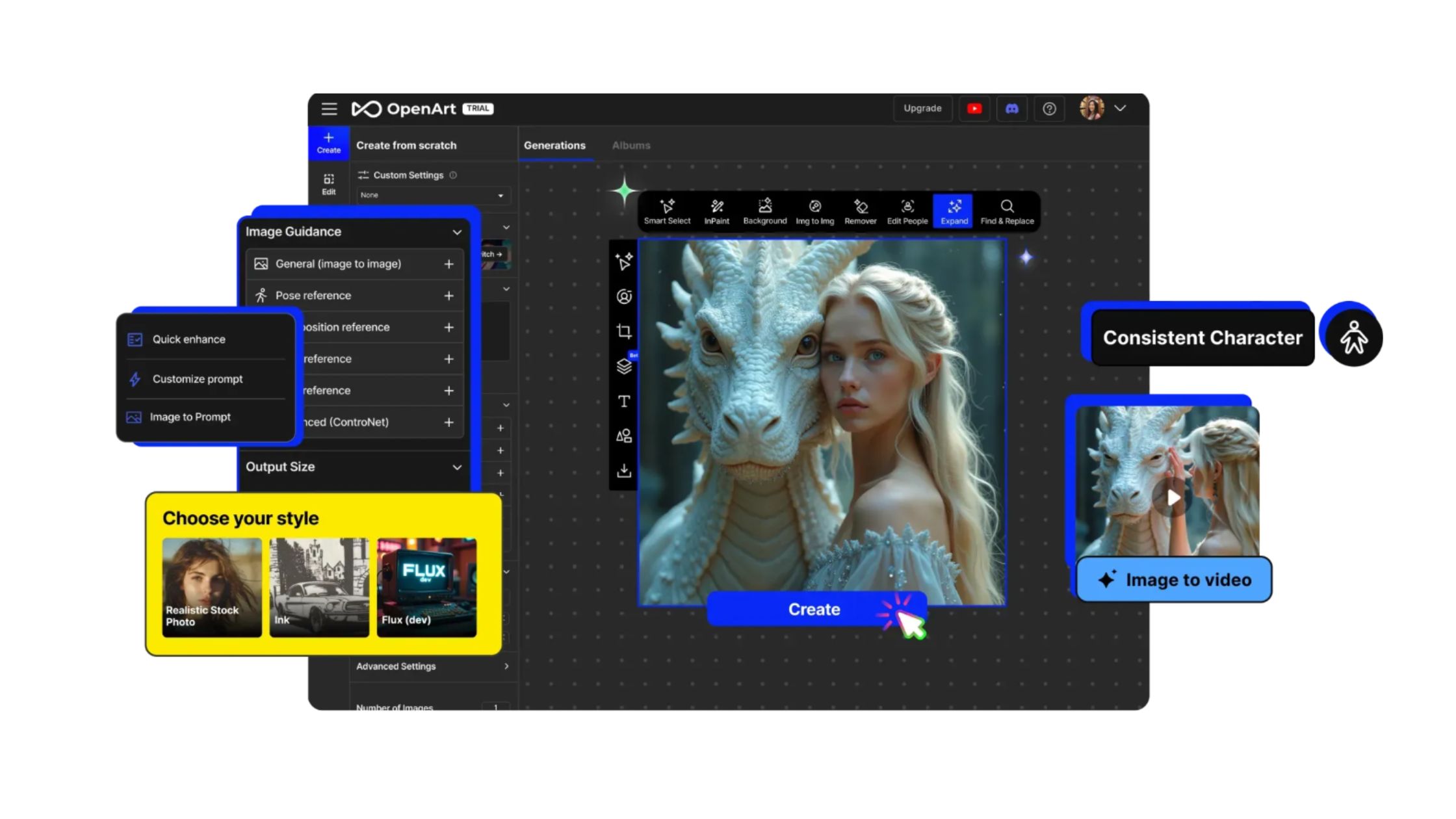Click the Consistent Character label
The image size is (1456, 819).
1202,338
